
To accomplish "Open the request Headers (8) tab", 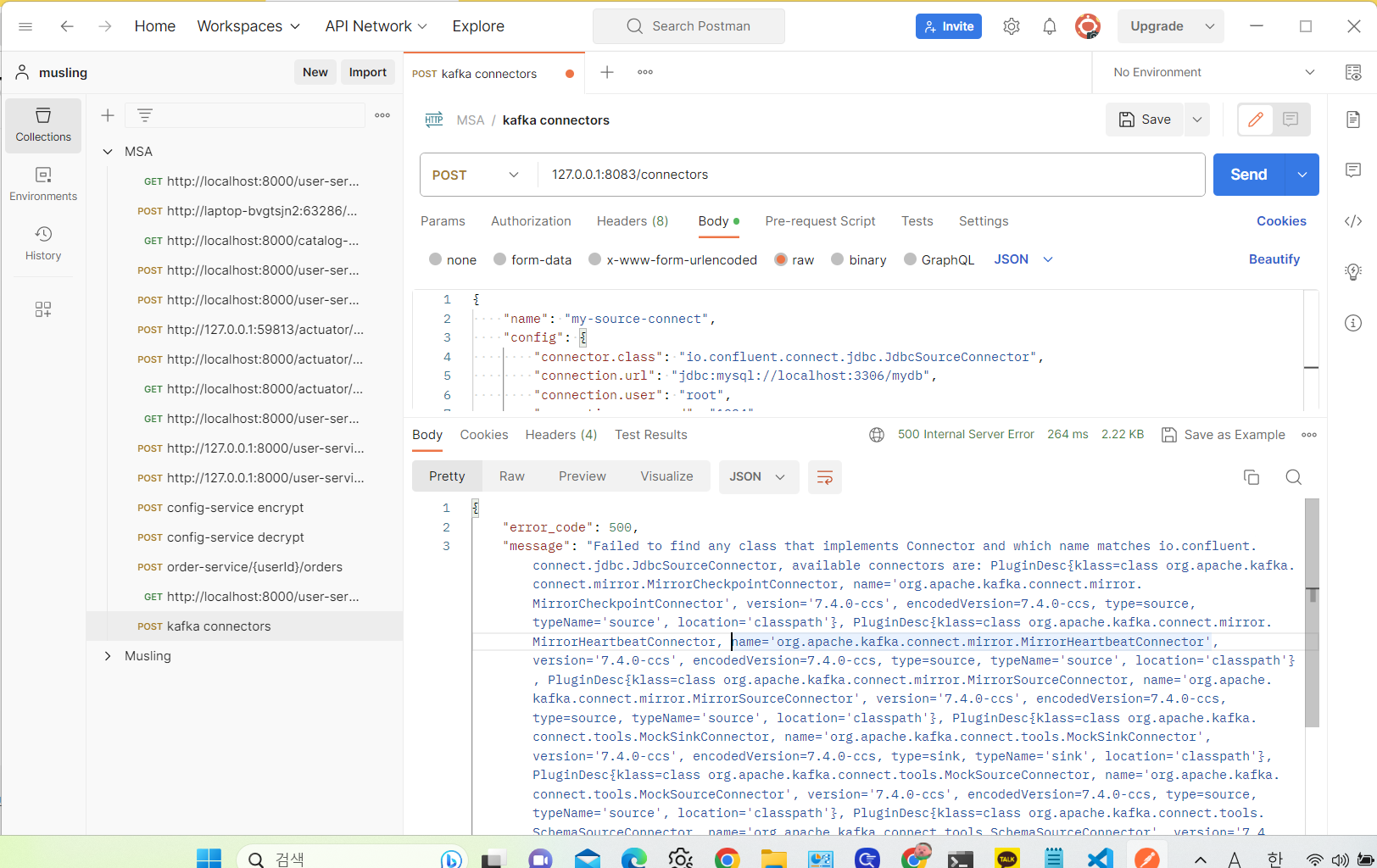I will pos(633,221).
